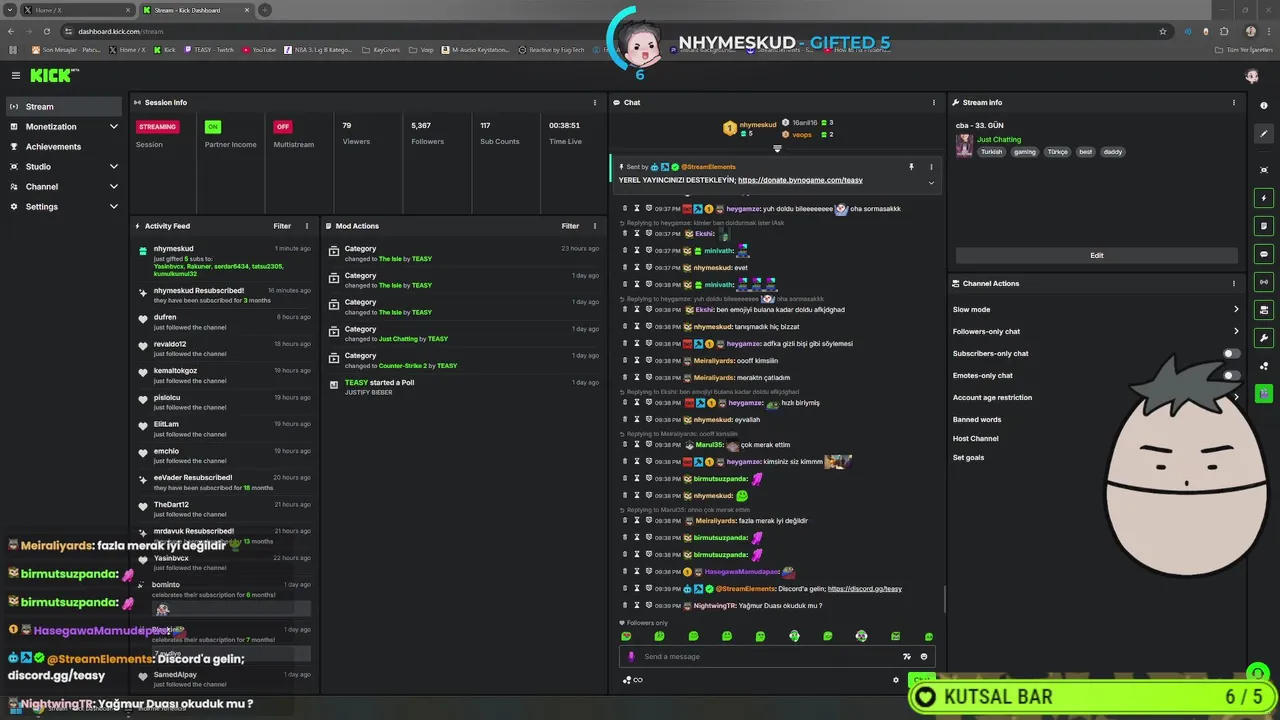This screenshot has height=720, width=1280.
Task: Open the discord.gg/teasy link in chat
Action: coord(865,589)
